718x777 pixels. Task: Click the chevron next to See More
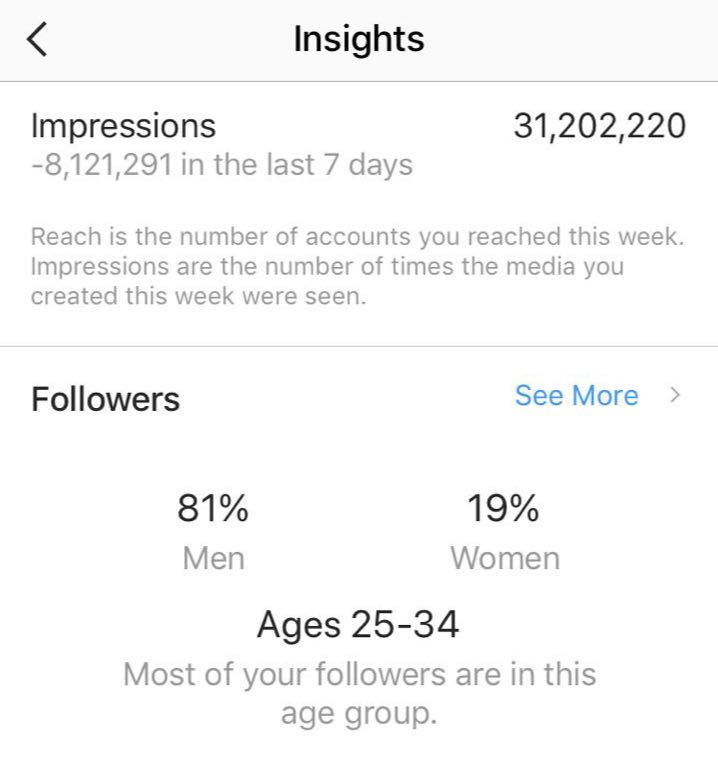click(675, 396)
